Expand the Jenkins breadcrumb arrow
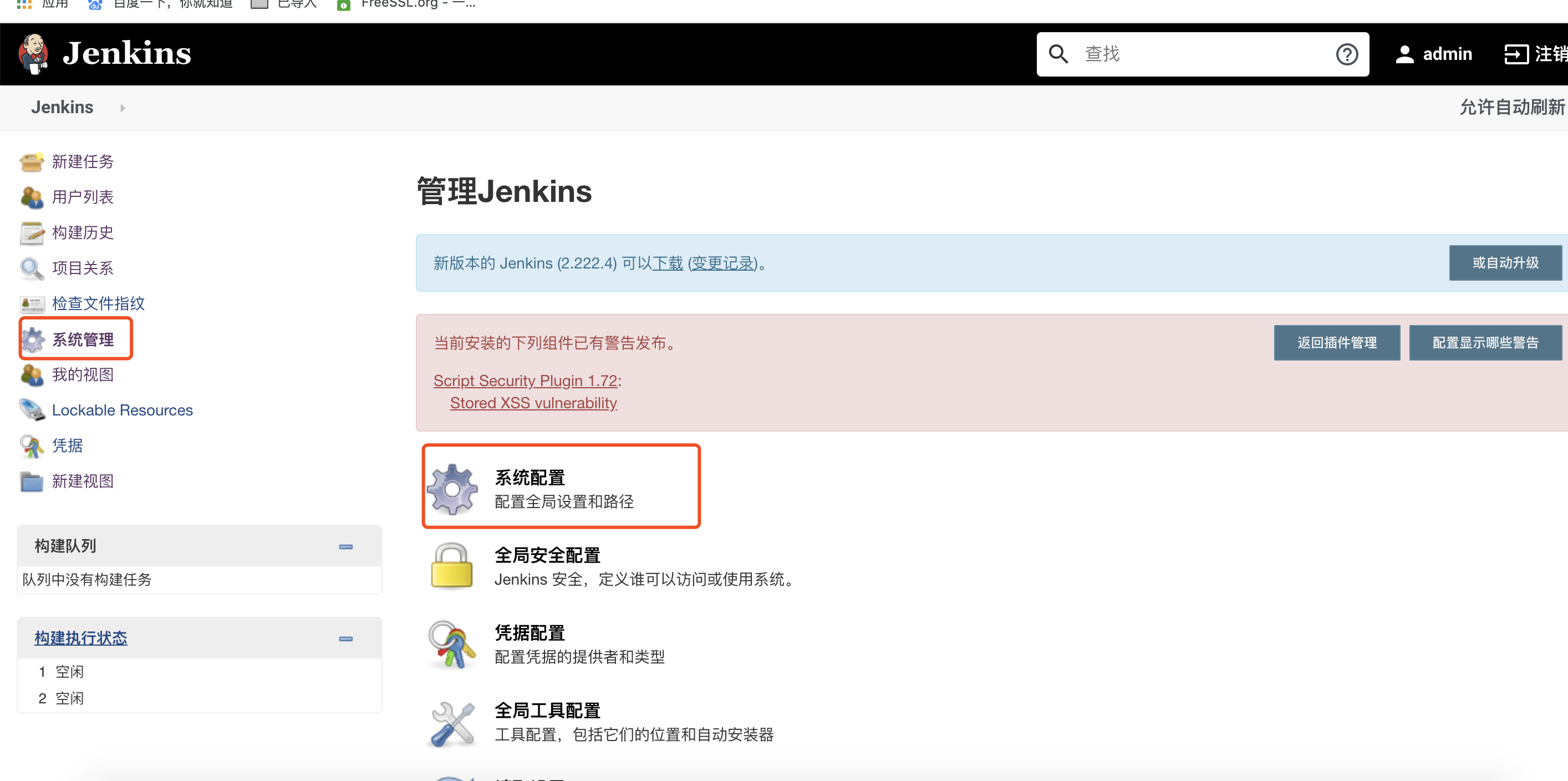 122,108
